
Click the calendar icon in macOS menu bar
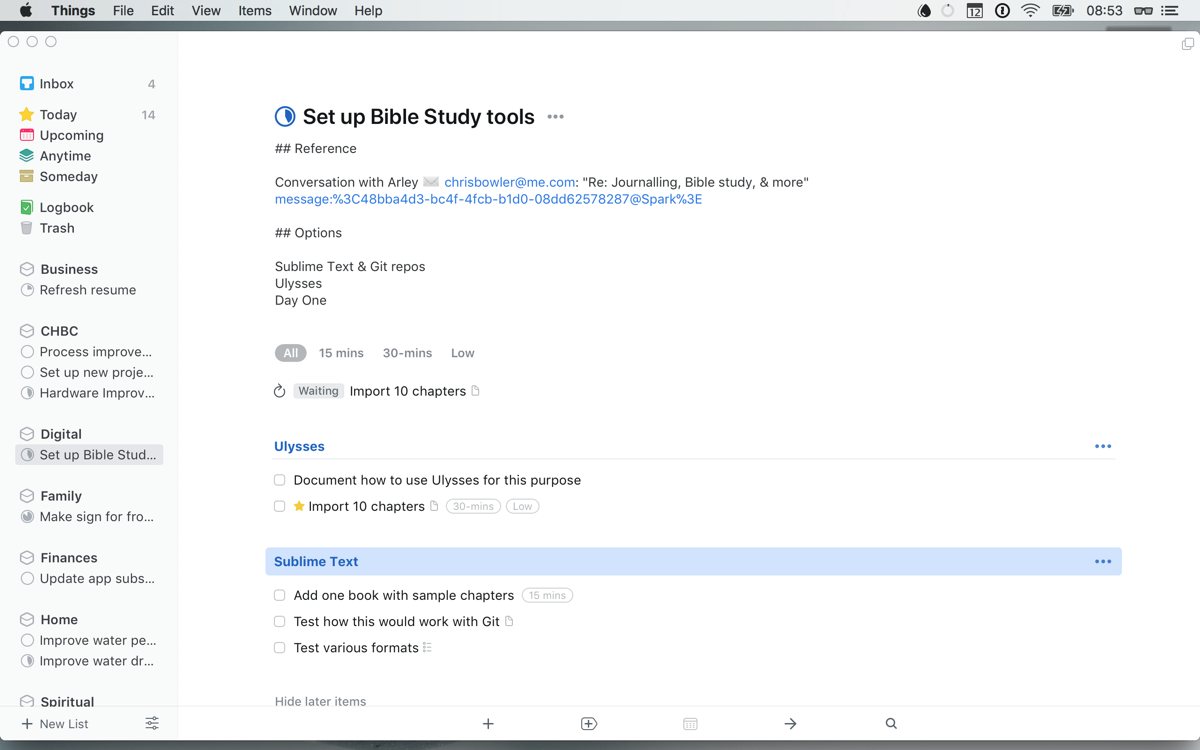coord(975,11)
